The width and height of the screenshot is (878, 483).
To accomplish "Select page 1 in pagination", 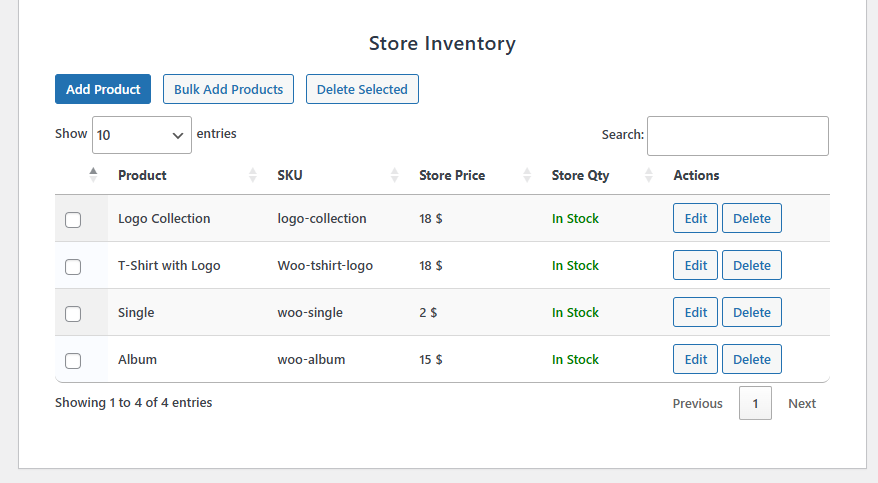I will (x=755, y=404).
